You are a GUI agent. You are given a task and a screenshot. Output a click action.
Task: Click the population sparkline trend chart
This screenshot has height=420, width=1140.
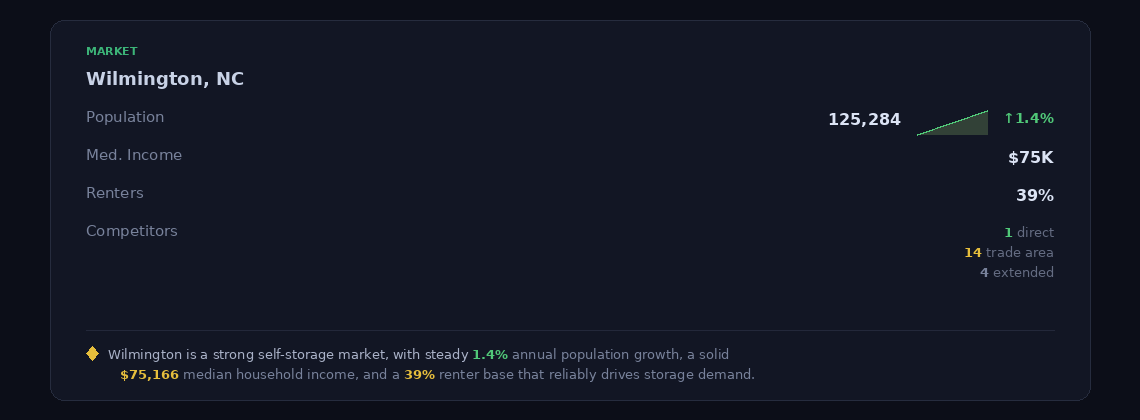click(x=954, y=124)
